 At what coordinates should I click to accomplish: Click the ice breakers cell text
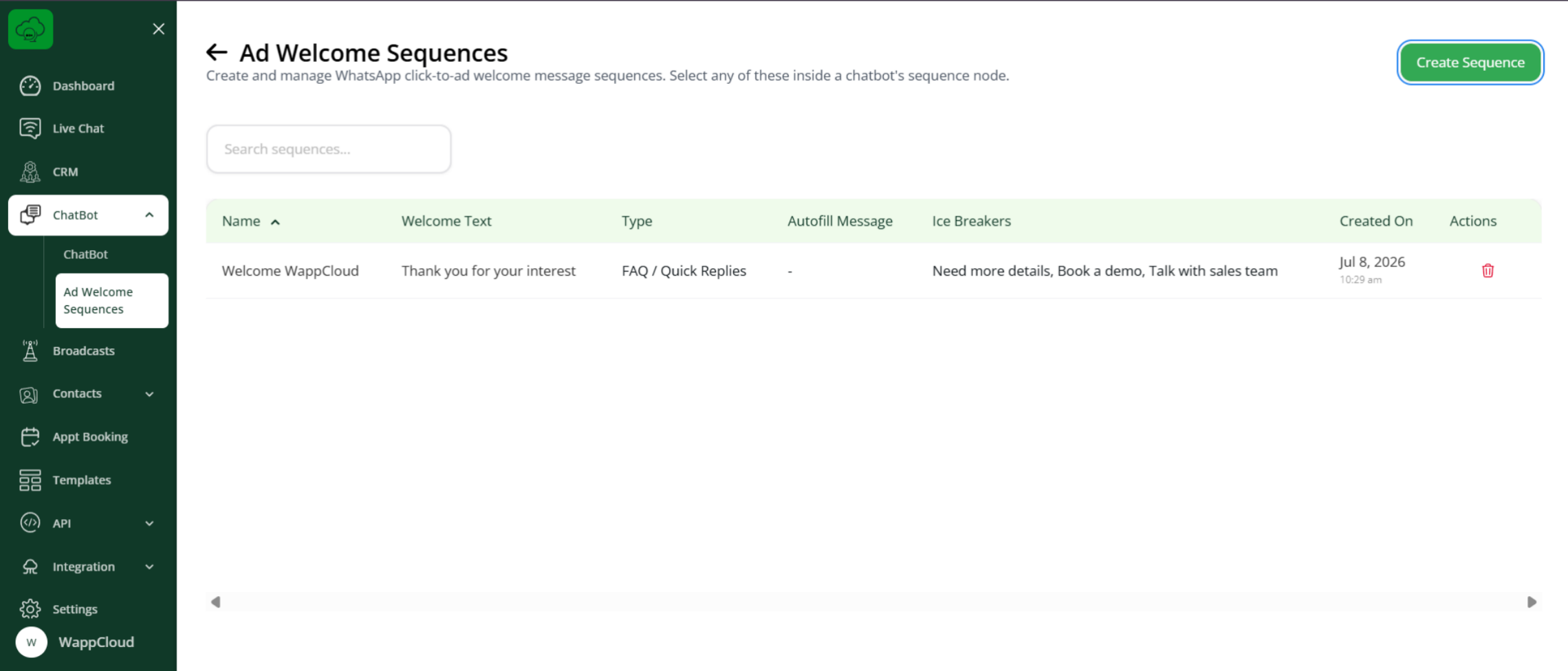[x=1104, y=271]
